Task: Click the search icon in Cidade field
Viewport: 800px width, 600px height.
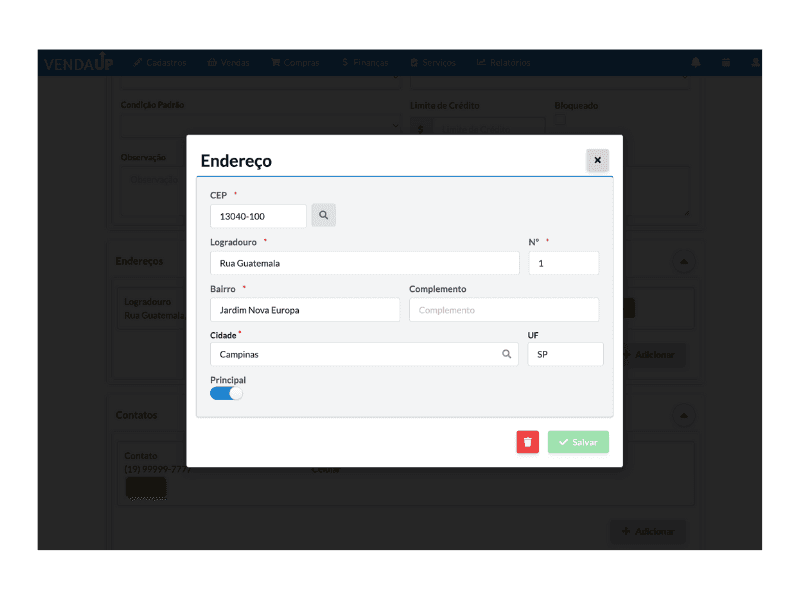Action: 507,354
